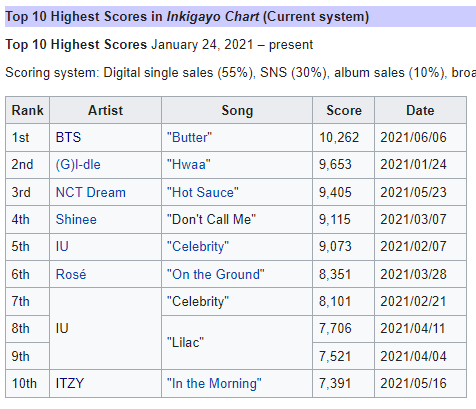The image size is (476, 409).
Task: Click the Song column header
Action: [x=237, y=110]
